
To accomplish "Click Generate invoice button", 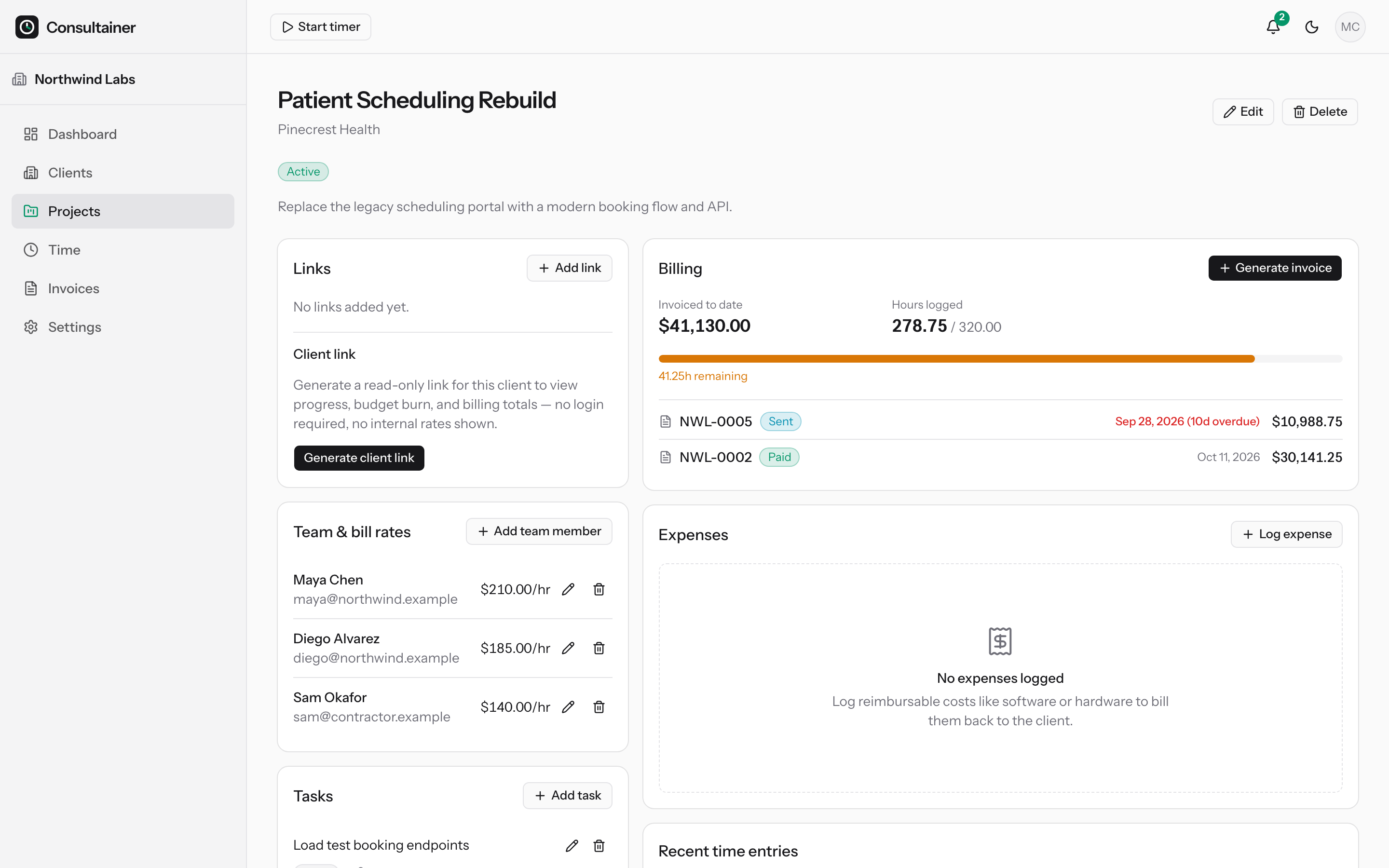I will tap(1275, 268).
